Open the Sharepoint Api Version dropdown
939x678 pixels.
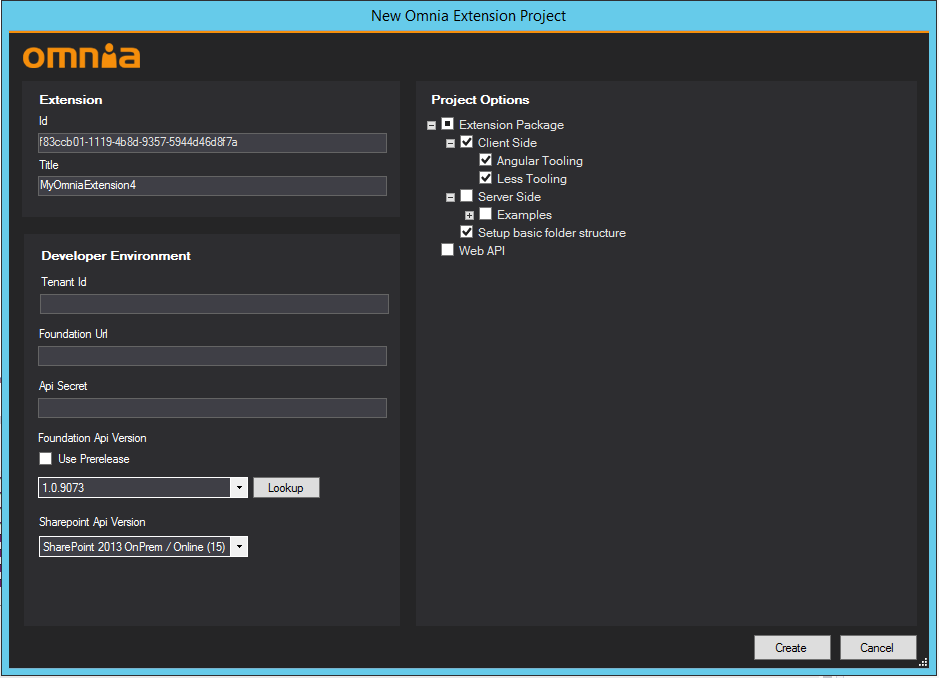pos(239,546)
